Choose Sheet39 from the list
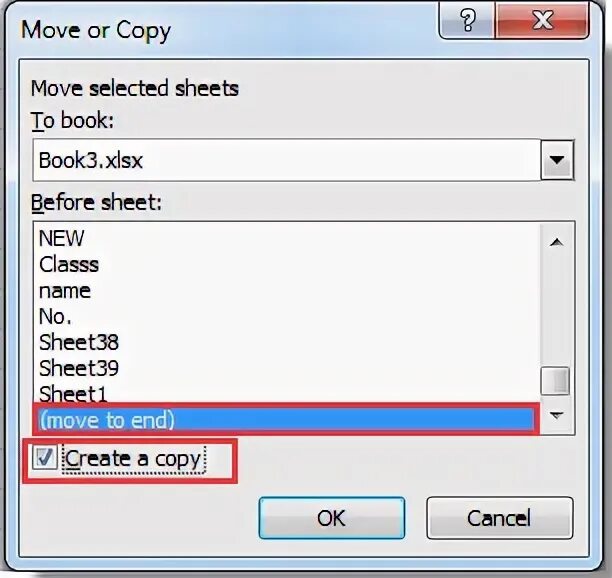Screen dimensions: 612x578 point(78,368)
